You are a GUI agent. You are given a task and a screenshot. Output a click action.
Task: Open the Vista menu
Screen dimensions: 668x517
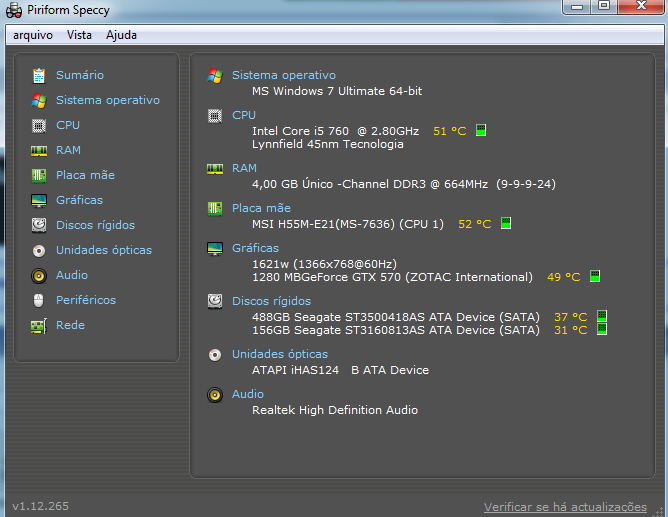[79, 35]
